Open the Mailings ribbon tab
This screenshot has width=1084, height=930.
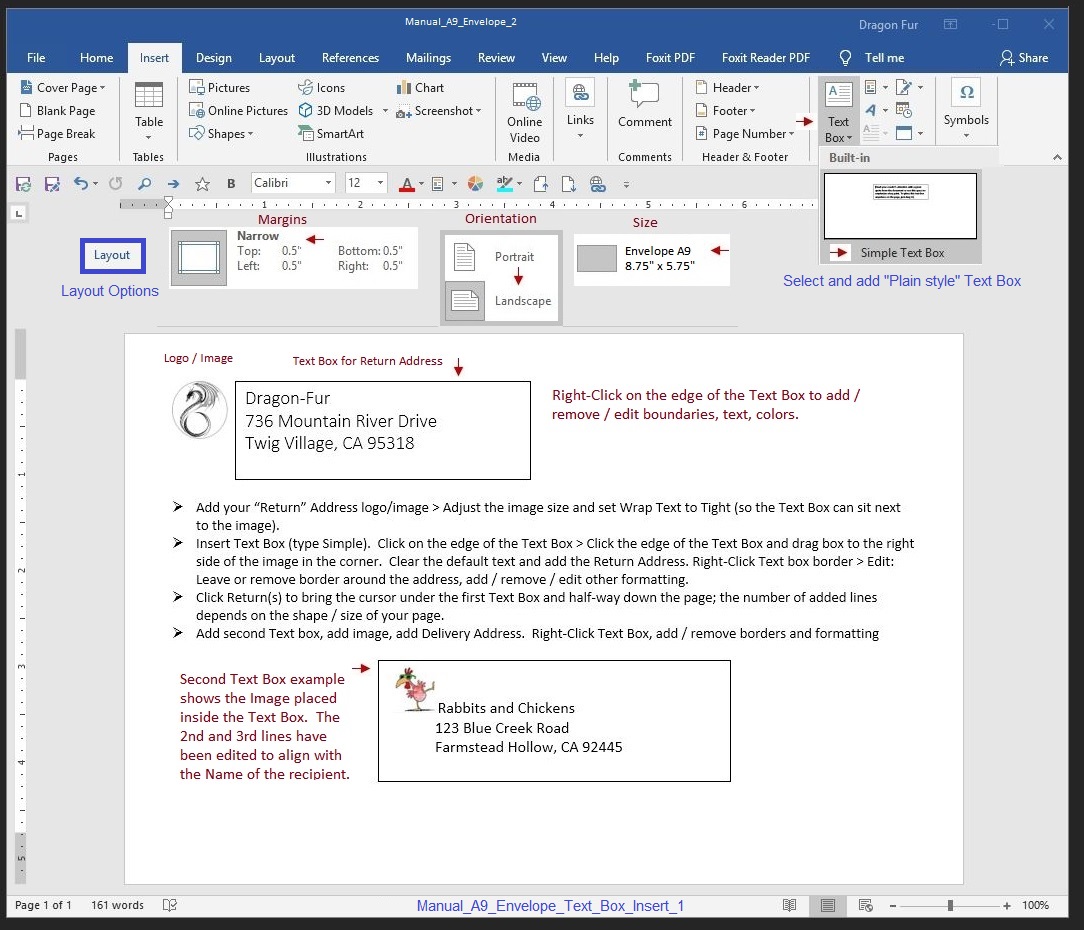click(428, 57)
